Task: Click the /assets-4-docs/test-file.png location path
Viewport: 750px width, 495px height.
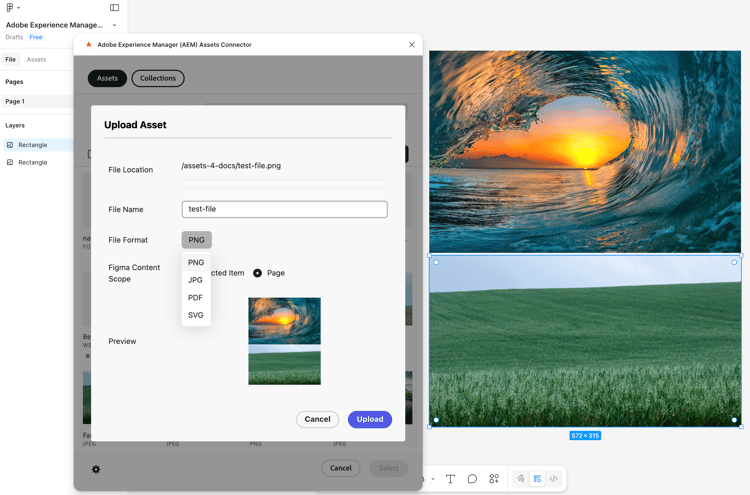Action: [x=231, y=166]
